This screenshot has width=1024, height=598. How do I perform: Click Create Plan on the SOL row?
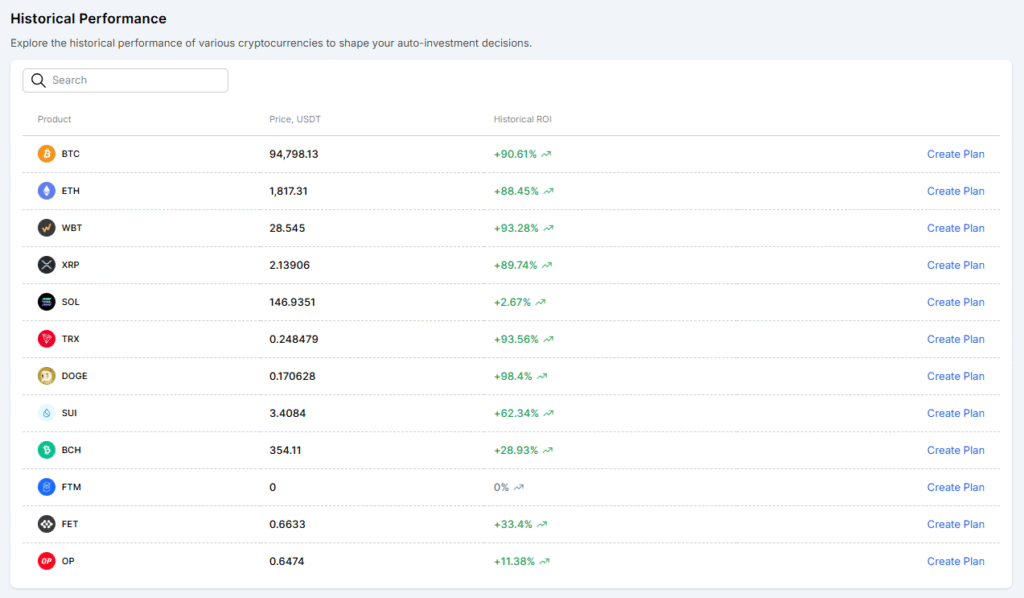coord(955,302)
